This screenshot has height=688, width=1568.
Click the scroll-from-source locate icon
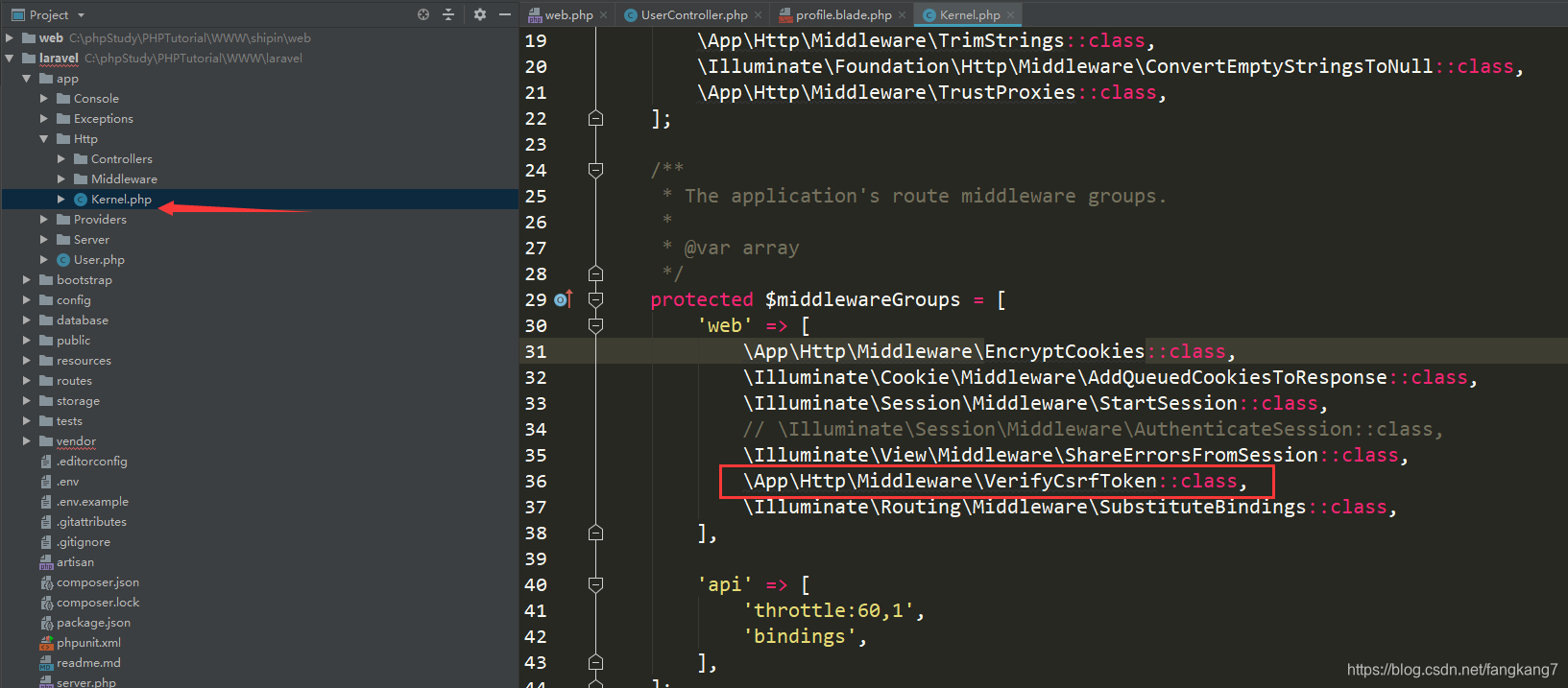[x=423, y=14]
